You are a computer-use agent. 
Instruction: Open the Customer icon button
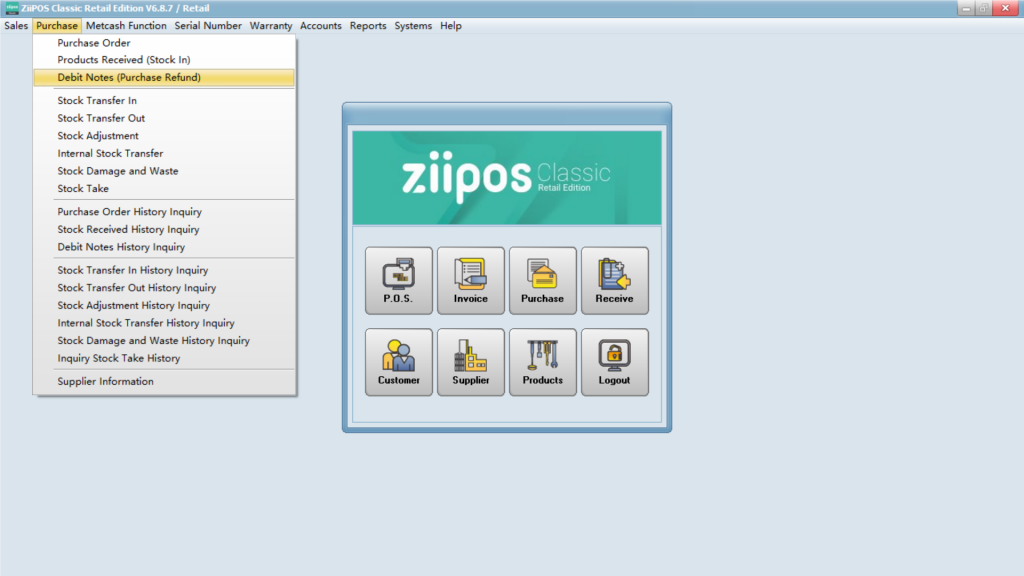(x=399, y=362)
